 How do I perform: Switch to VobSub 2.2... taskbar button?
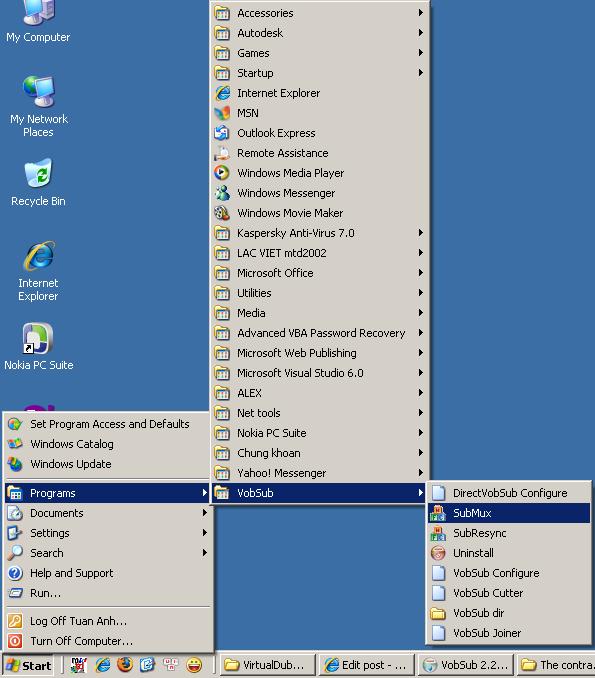pyautogui.click(x=466, y=665)
